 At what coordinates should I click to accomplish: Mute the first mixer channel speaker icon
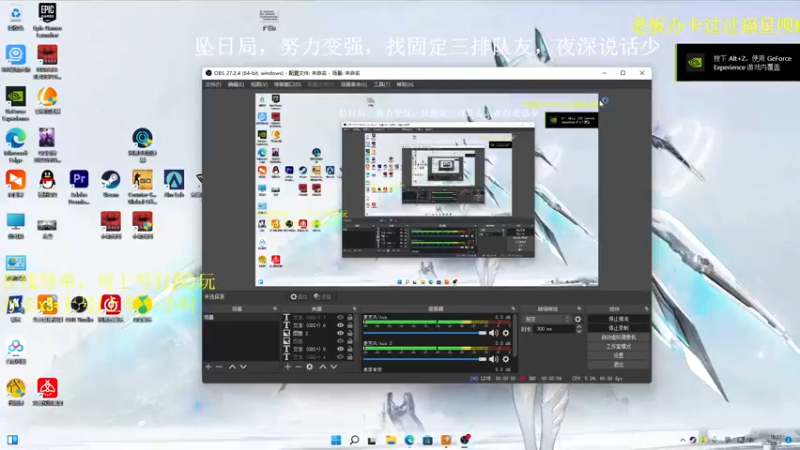pos(493,333)
